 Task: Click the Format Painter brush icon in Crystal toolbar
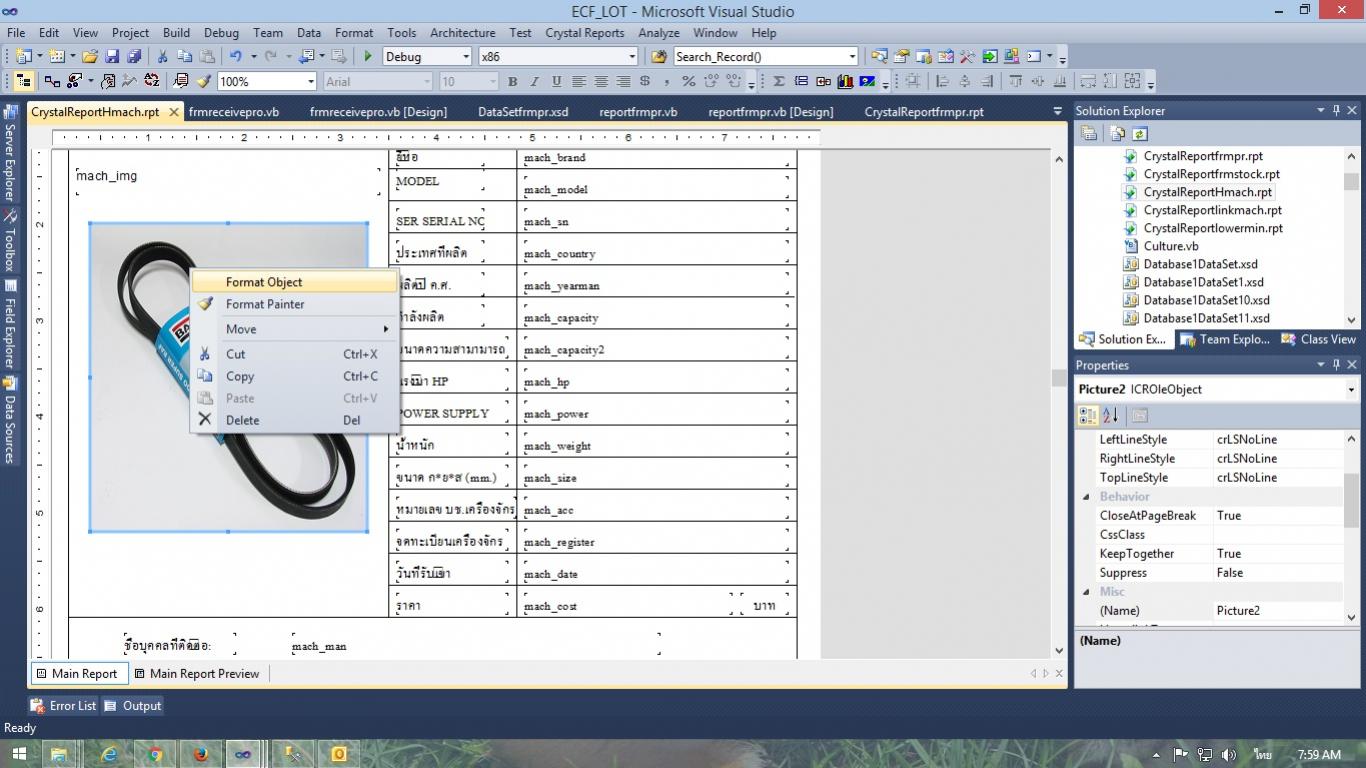204,81
